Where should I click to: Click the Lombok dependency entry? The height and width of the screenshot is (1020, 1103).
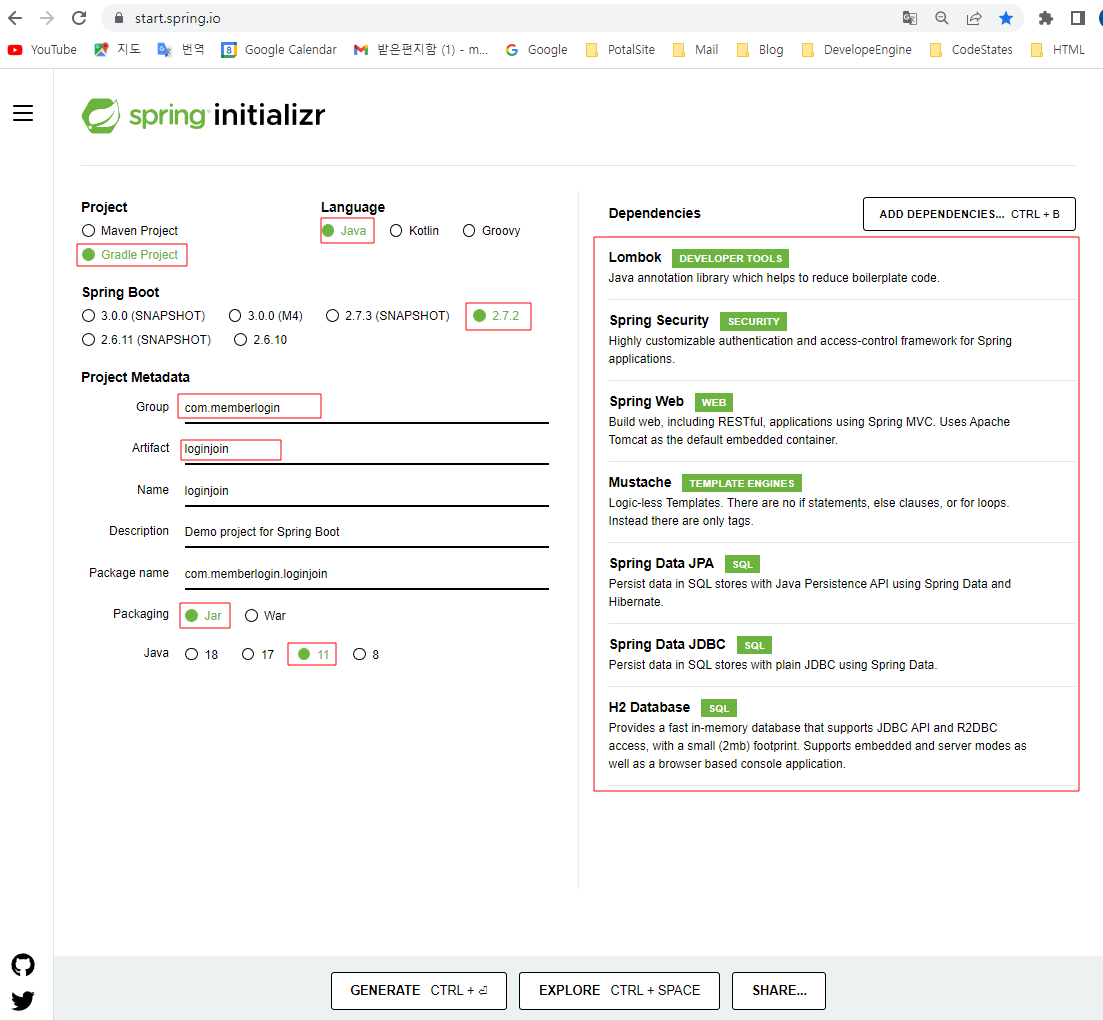click(841, 268)
